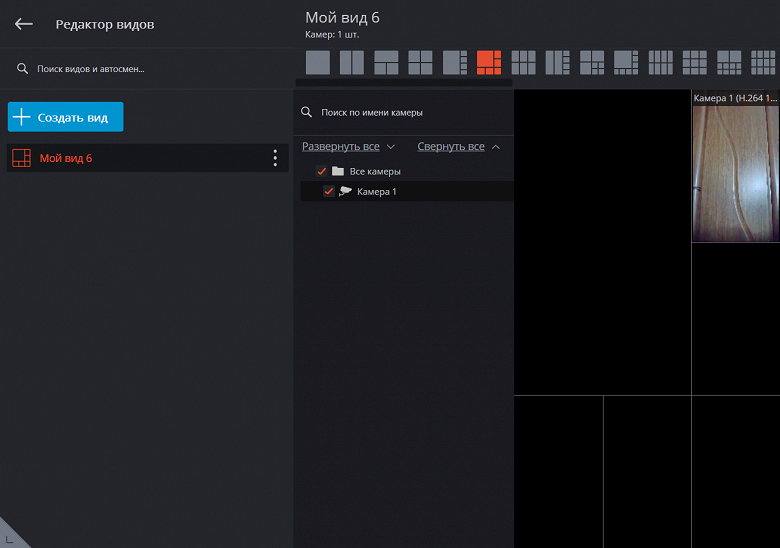This screenshot has height=548, width=780.
Task: Uncheck the Камера 1 checkbox
Action: [329, 191]
